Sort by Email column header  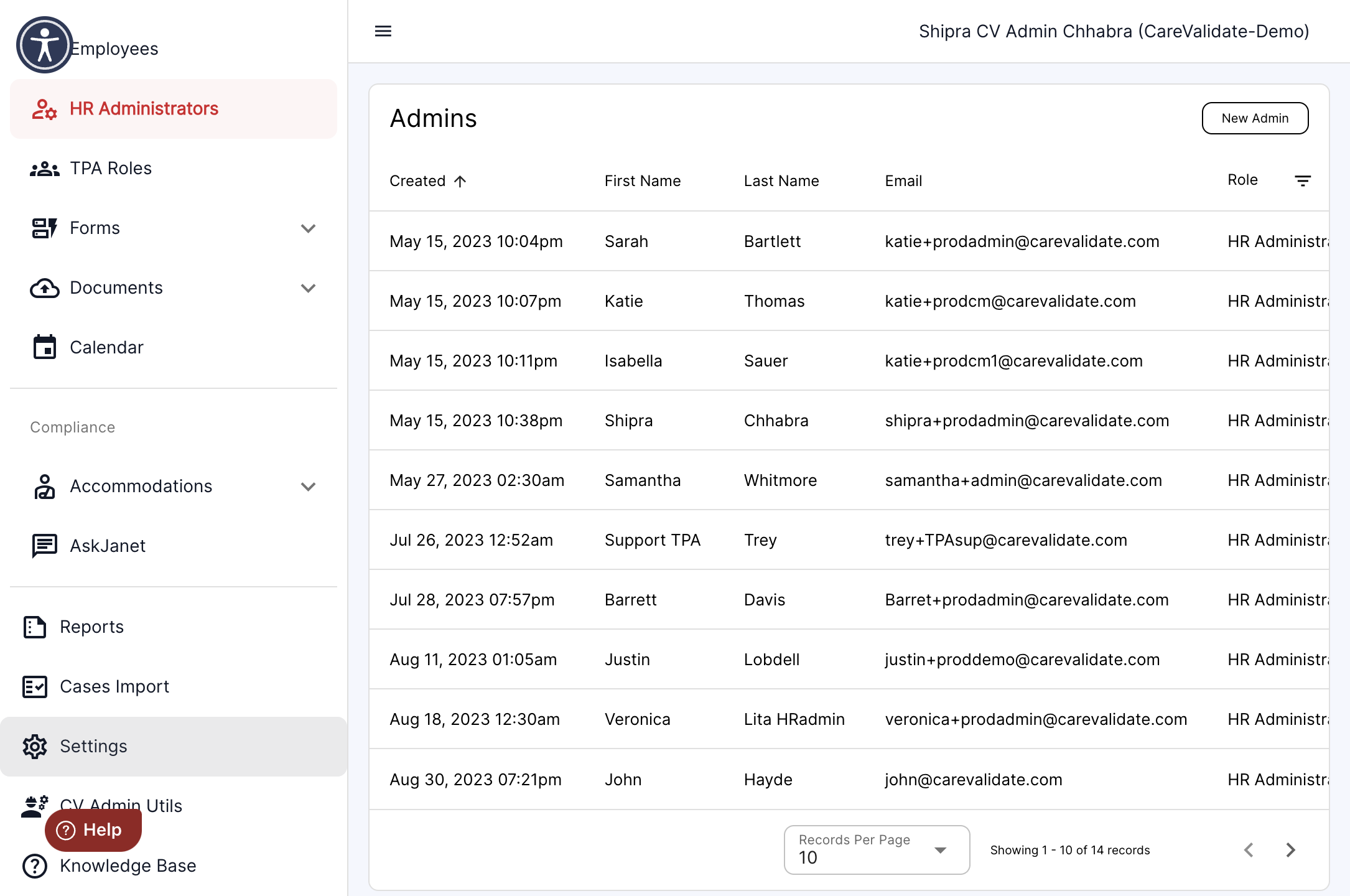click(x=903, y=181)
